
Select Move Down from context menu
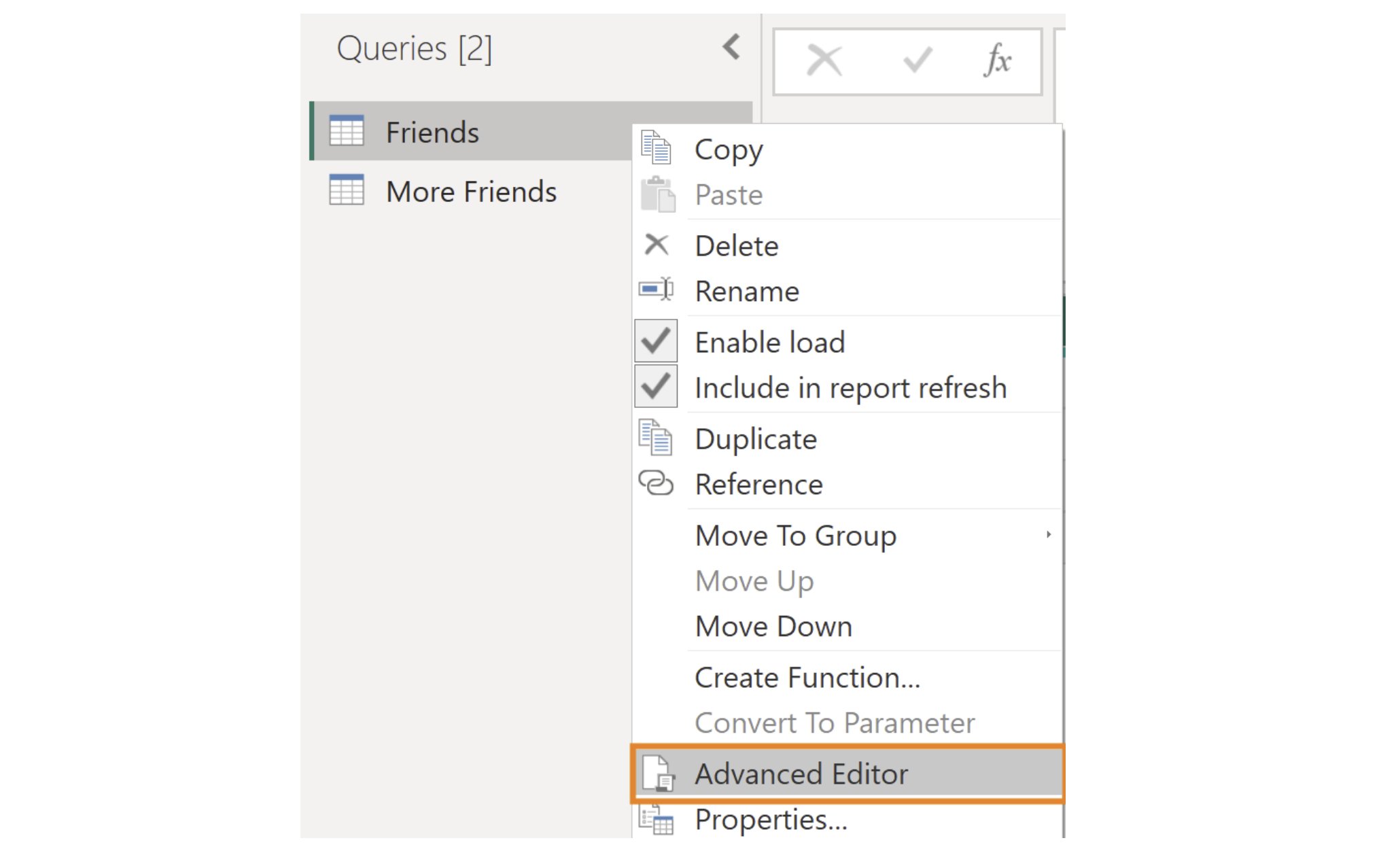[773, 626]
